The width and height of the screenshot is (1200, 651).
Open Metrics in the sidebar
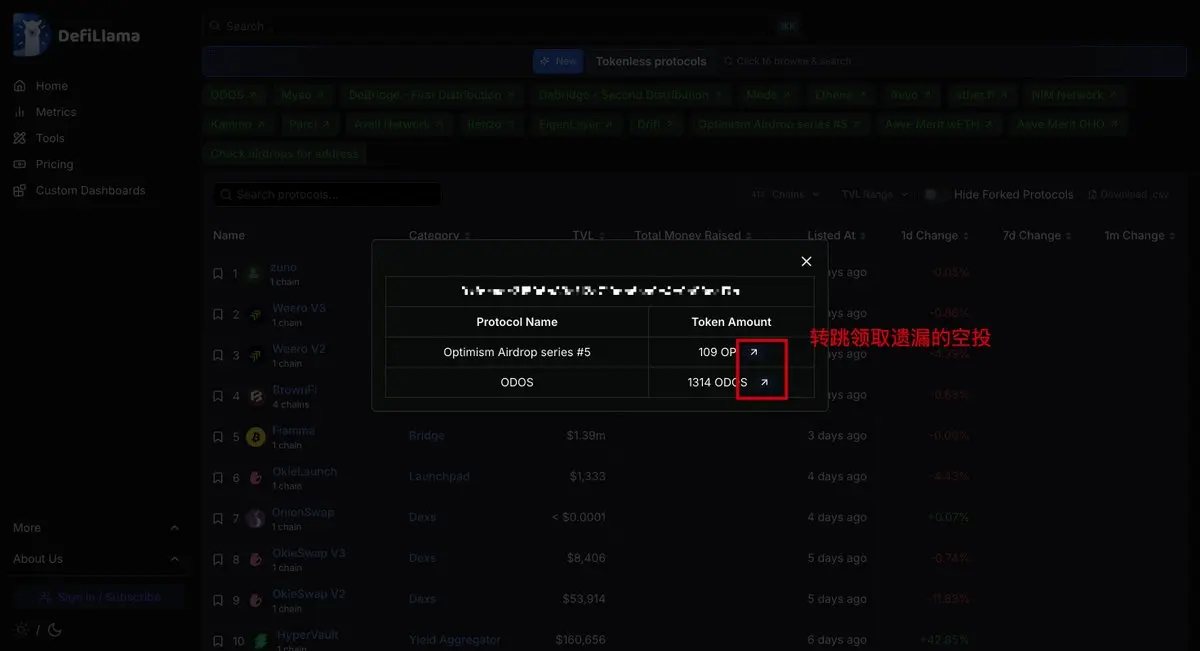pyautogui.click(x=56, y=112)
